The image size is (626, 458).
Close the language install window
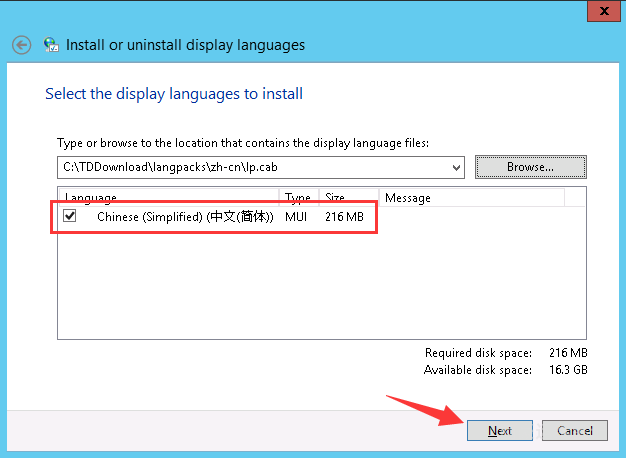pos(603,8)
